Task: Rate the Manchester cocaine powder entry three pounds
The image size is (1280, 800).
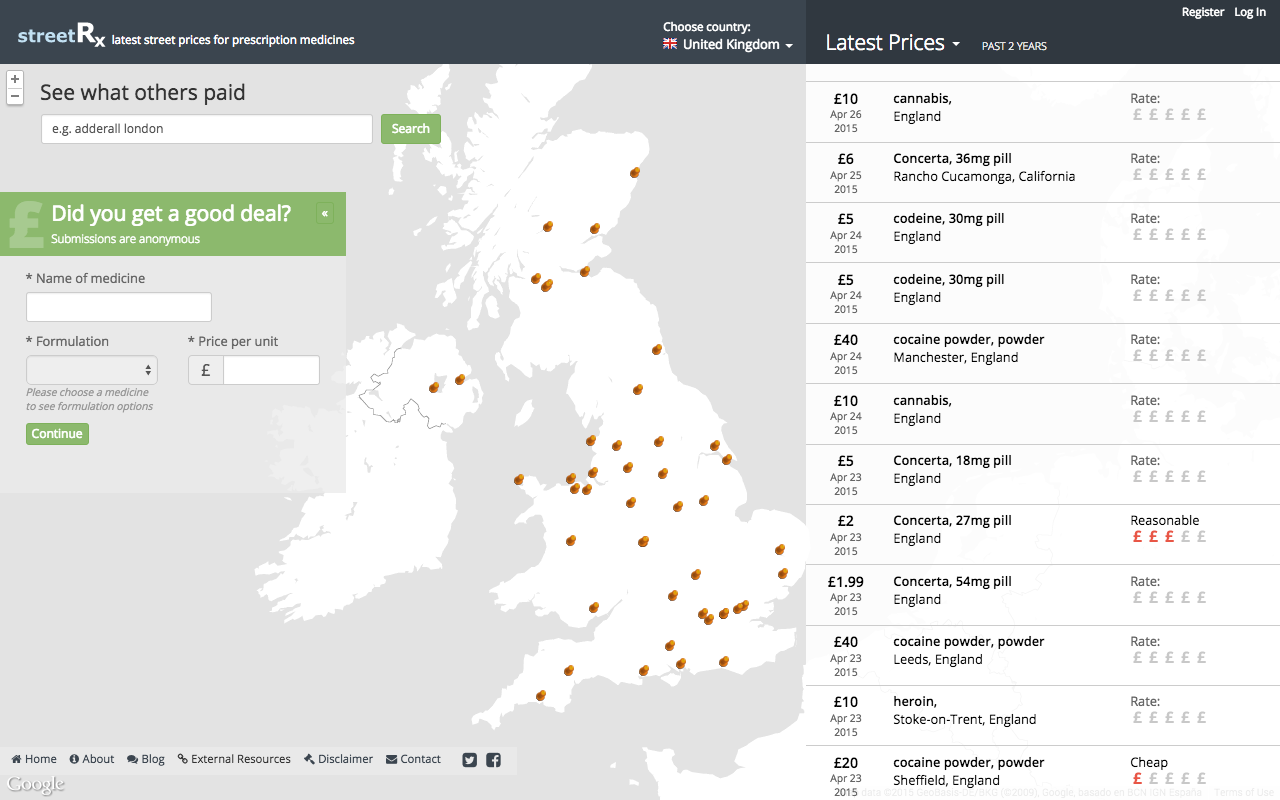Action: [1169, 356]
